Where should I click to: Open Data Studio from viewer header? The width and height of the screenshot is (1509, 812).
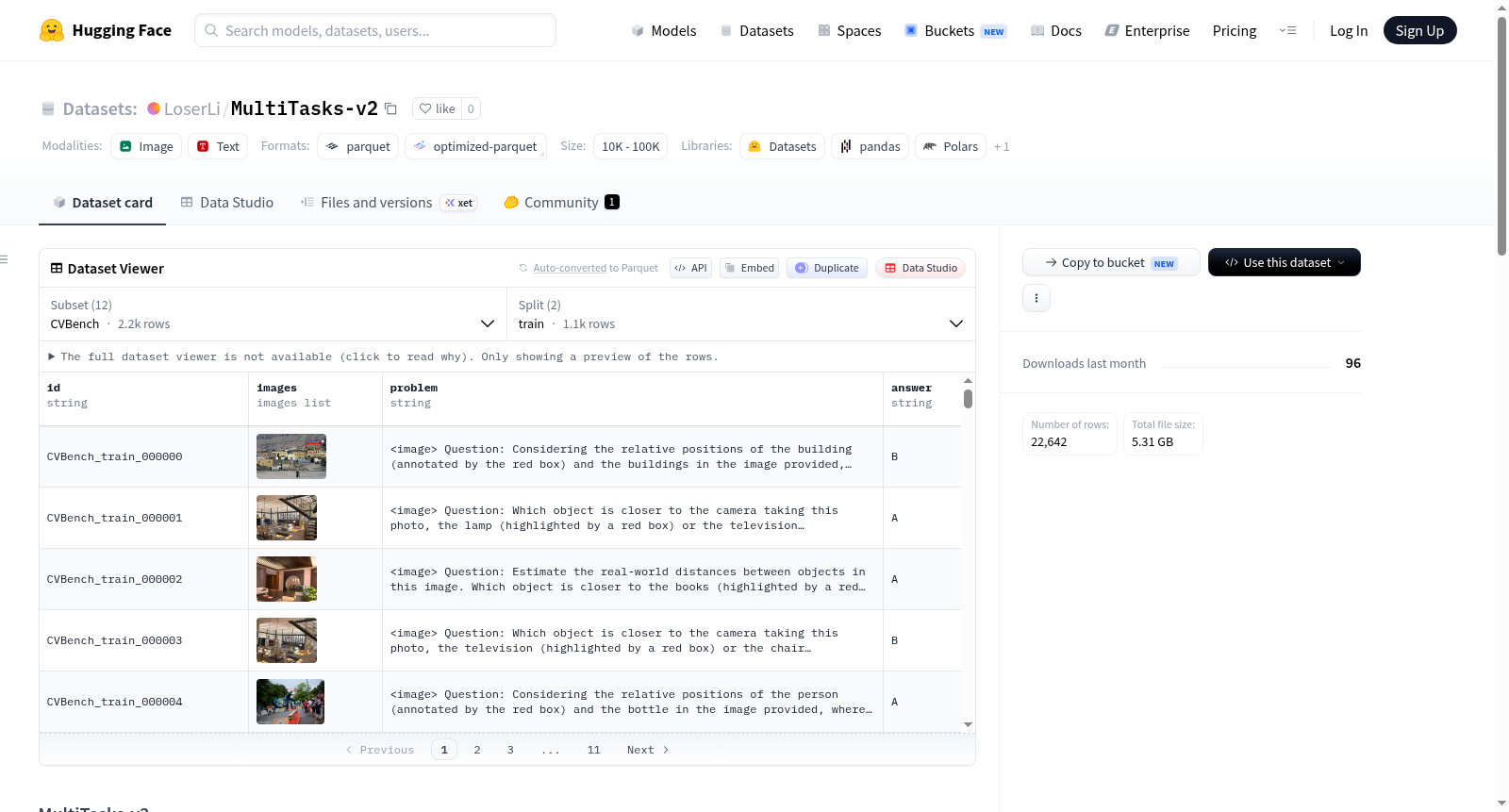click(x=920, y=268)
